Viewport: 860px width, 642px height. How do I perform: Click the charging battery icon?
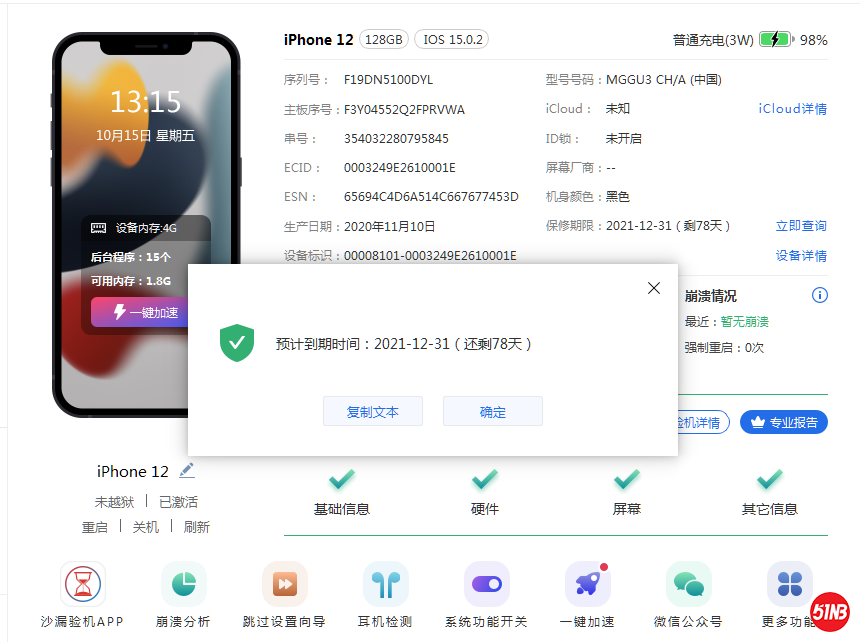click(777, 39)
